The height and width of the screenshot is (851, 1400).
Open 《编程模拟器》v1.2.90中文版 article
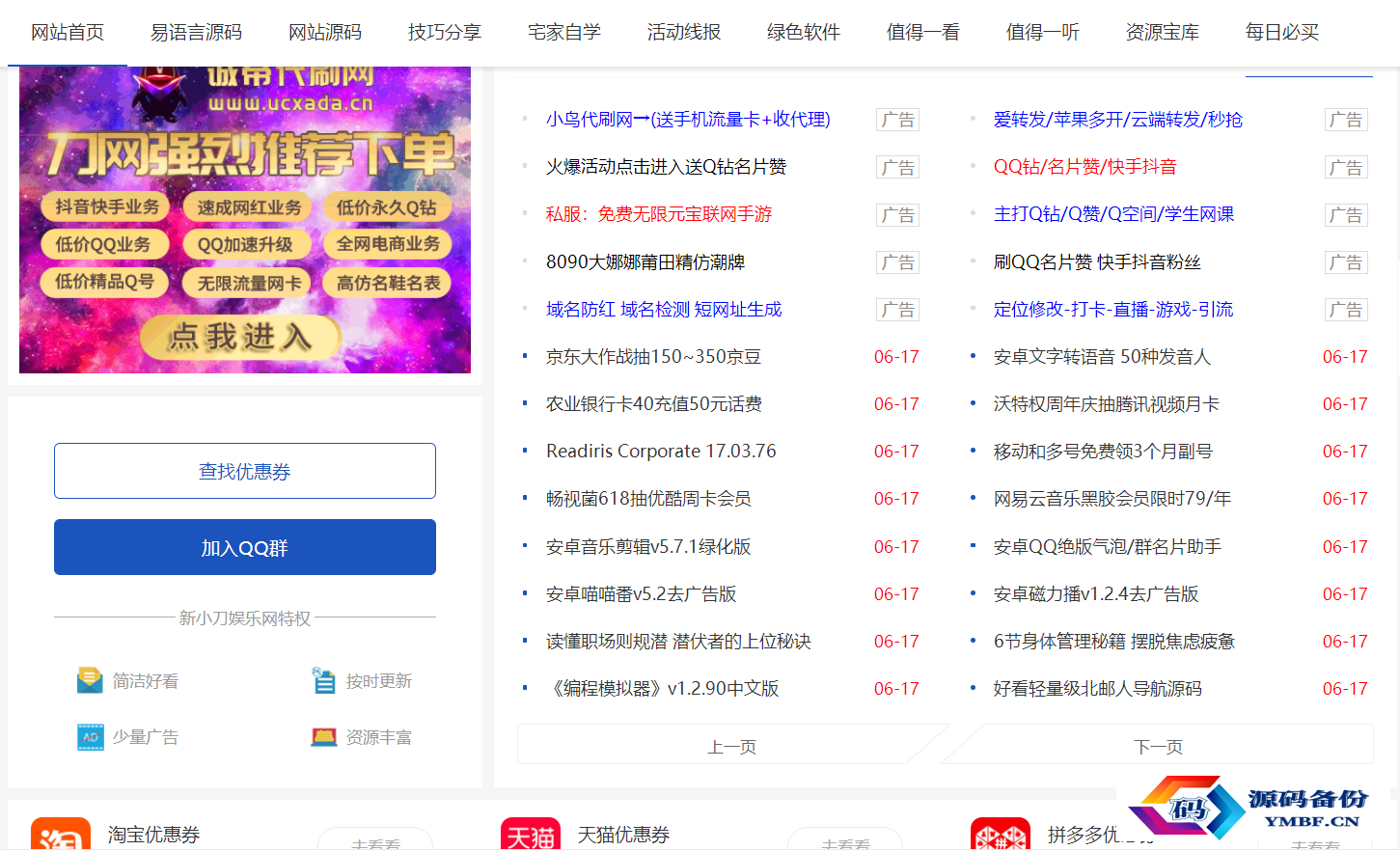[x=663, y=688]
